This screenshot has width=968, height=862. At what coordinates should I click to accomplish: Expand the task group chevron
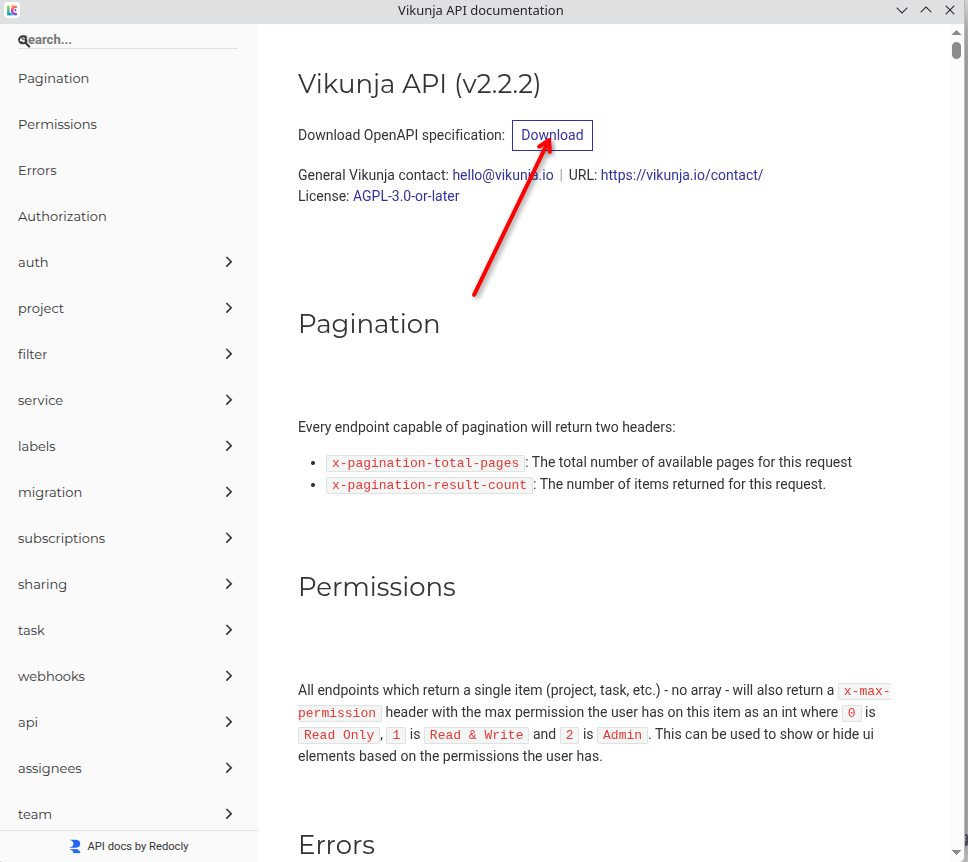229,630
